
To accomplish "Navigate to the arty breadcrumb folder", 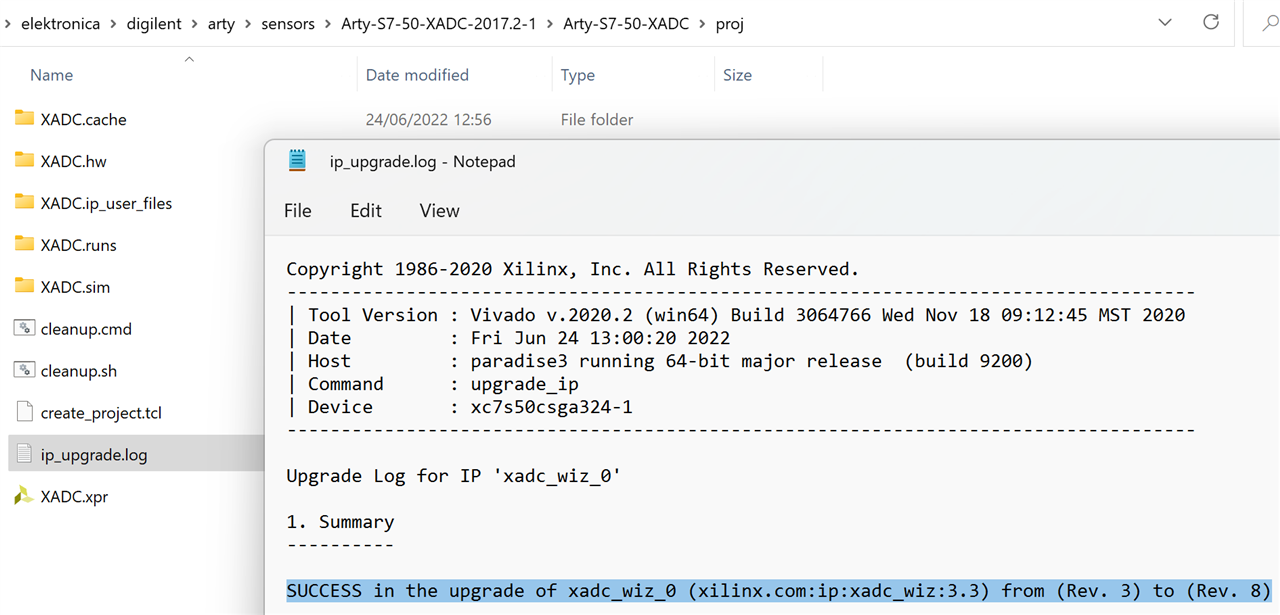I will click(221, 24).
